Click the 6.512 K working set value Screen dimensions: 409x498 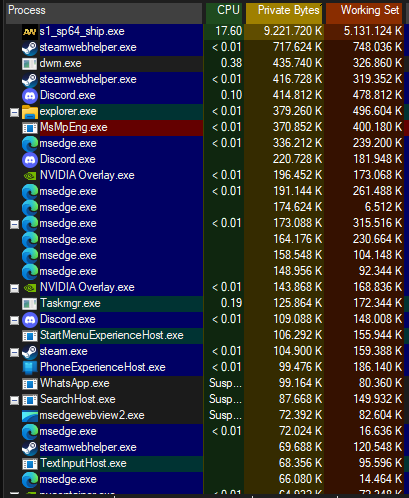[x=383, y=207]
